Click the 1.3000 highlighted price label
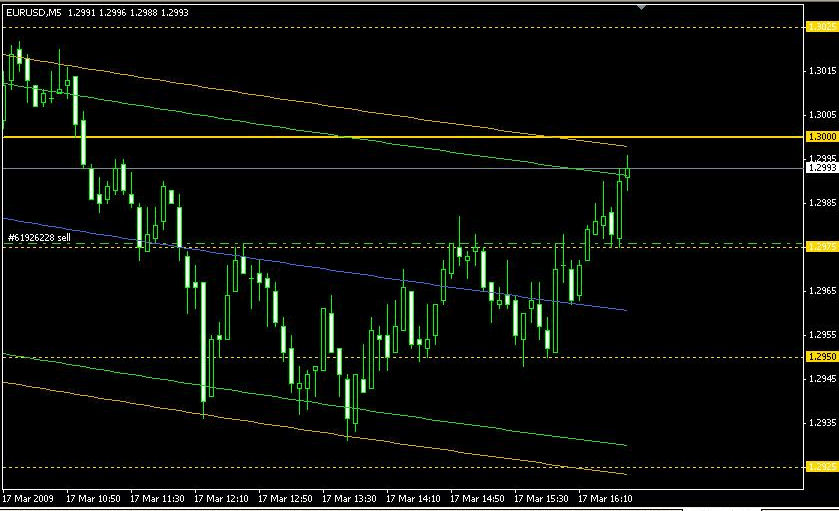The image size is (839, 511). point(821,137)
